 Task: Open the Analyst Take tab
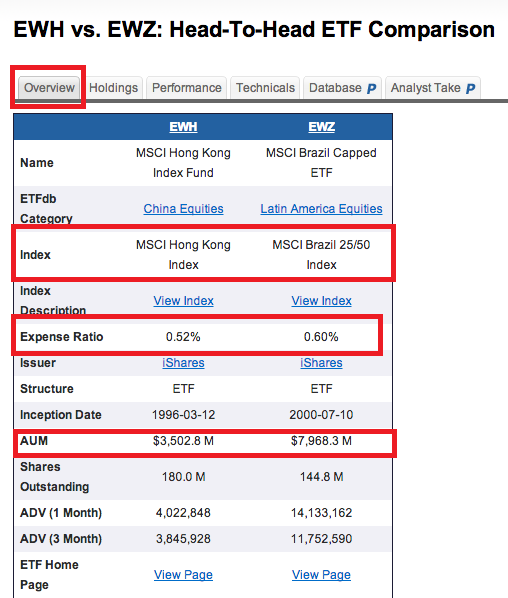(433, 88)
